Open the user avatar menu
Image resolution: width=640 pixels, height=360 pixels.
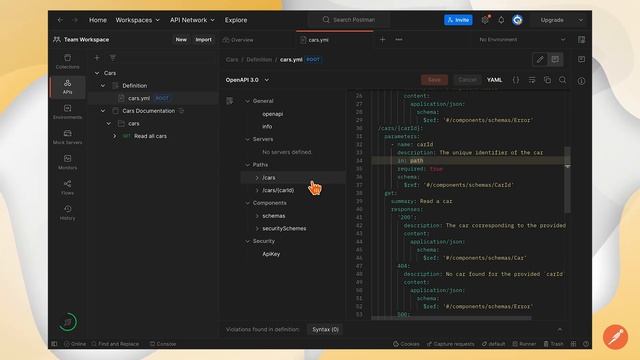pos(518,20)
